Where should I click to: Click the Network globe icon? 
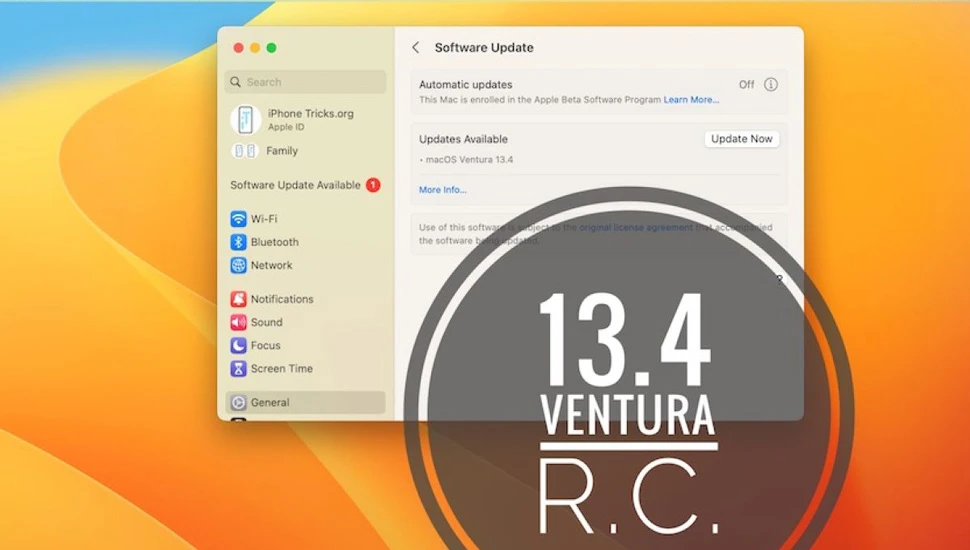coord(238,265)
